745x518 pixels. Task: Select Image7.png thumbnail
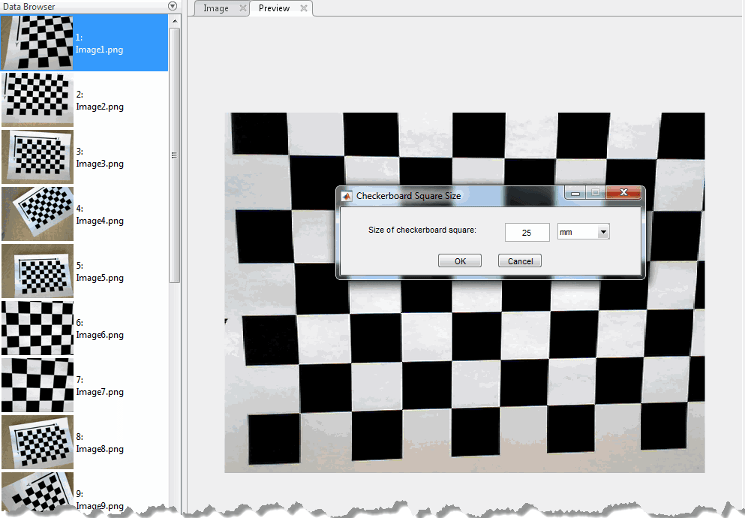[37, 385]
